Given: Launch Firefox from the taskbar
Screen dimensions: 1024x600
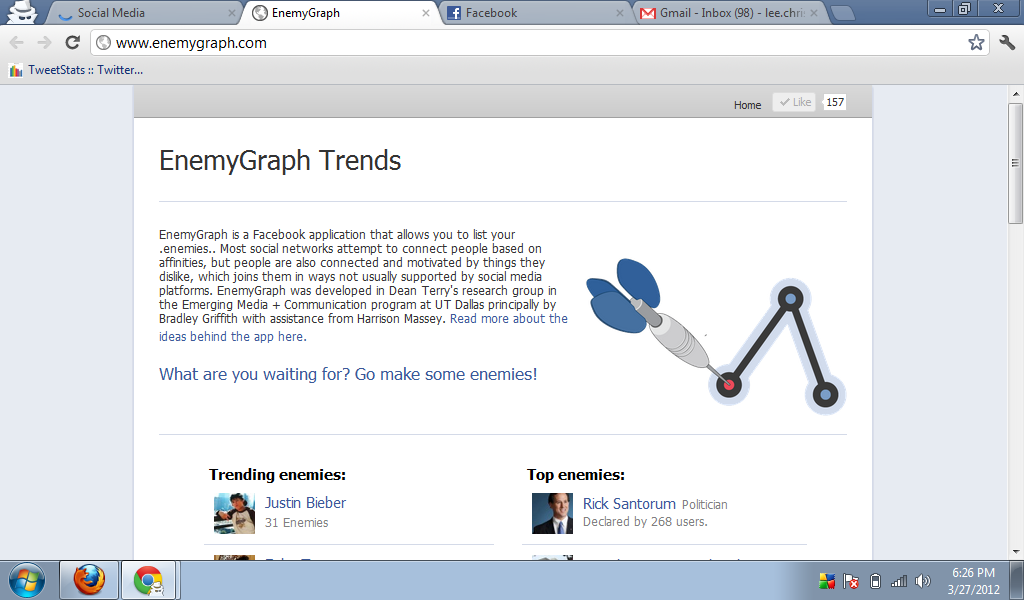Looking at the screenshot, I should pos(89,580).
